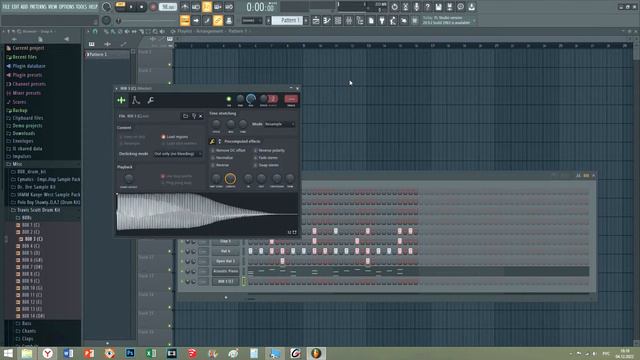Toggle the metronome icon
640x360 pixels.
point(185,7)
